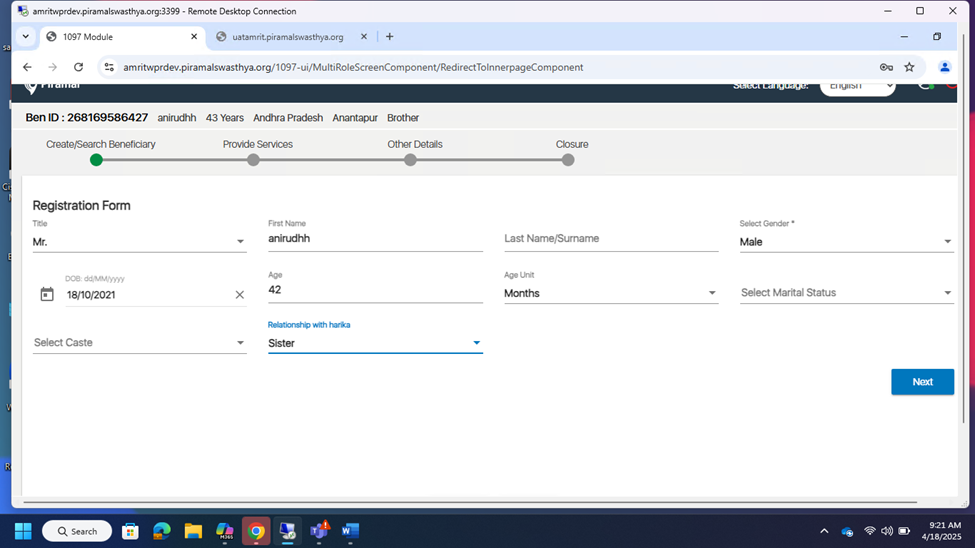Screen dimensions: 975x548
Task: Open the password key icon
Action: [x=886, y=67]
